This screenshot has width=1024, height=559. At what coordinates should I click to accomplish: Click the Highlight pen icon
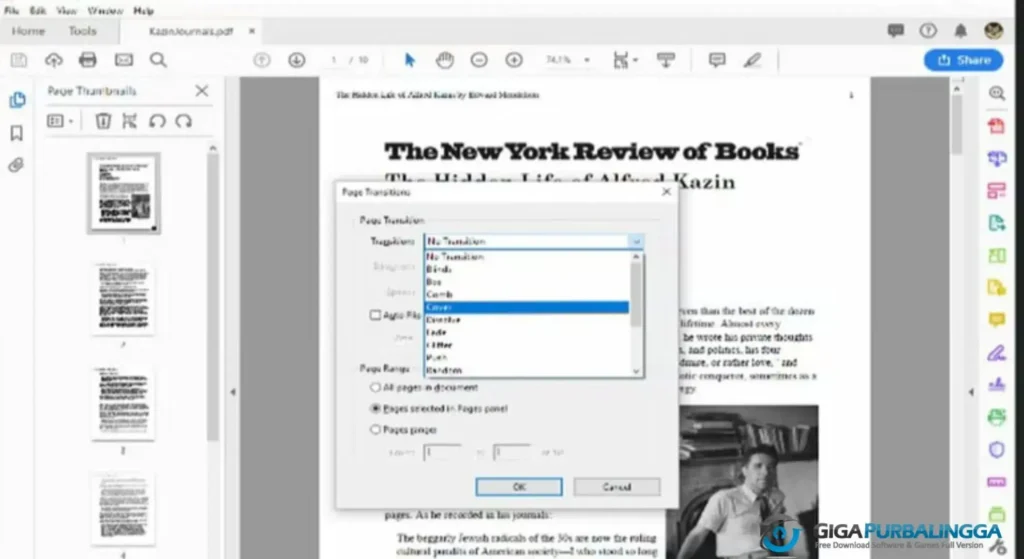(x=752, y=60)
